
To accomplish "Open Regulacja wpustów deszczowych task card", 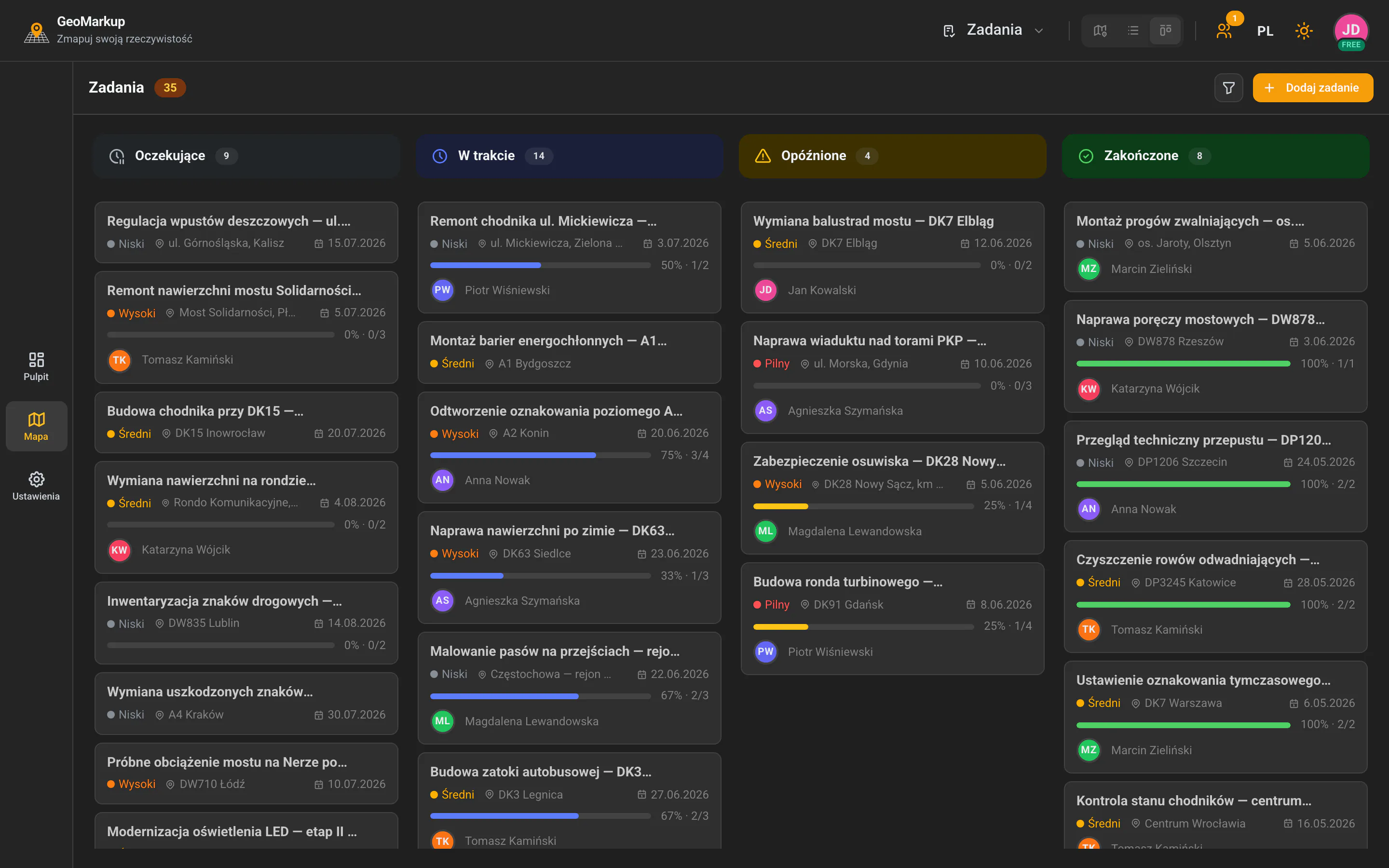I will pyautogui.click(x=246, y=232).
